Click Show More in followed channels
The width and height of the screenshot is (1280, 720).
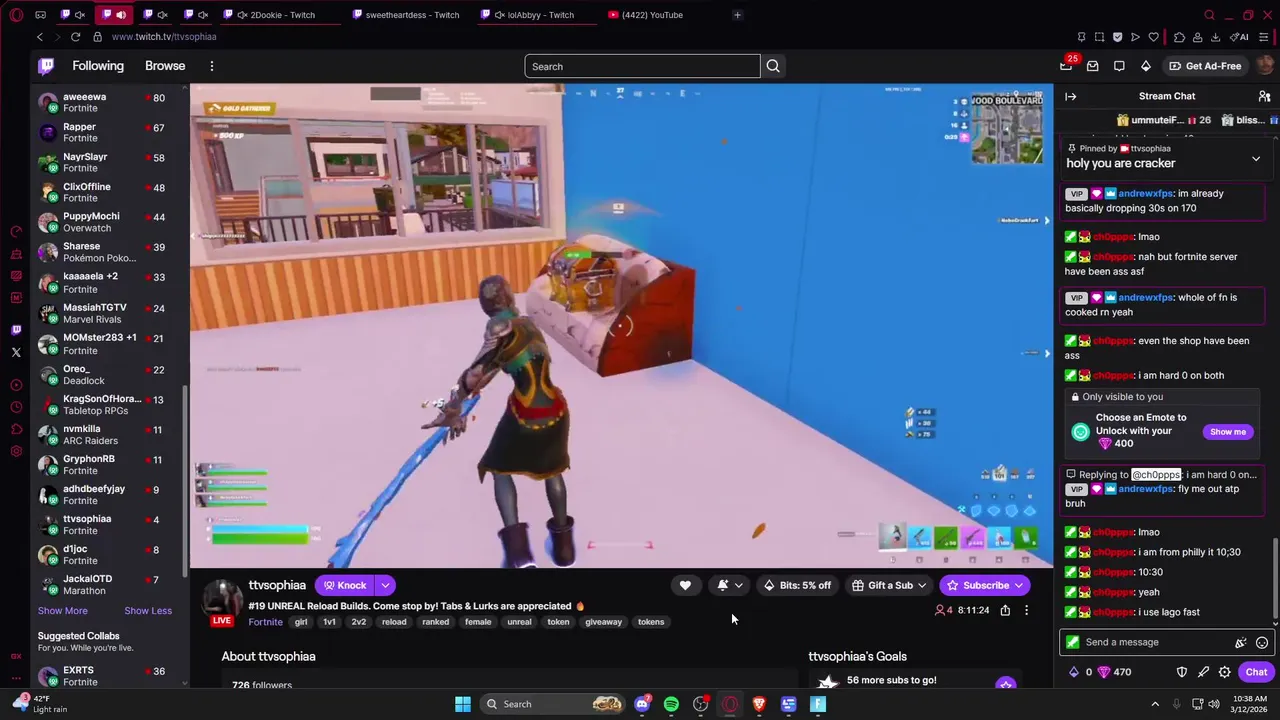coord(63,611)
